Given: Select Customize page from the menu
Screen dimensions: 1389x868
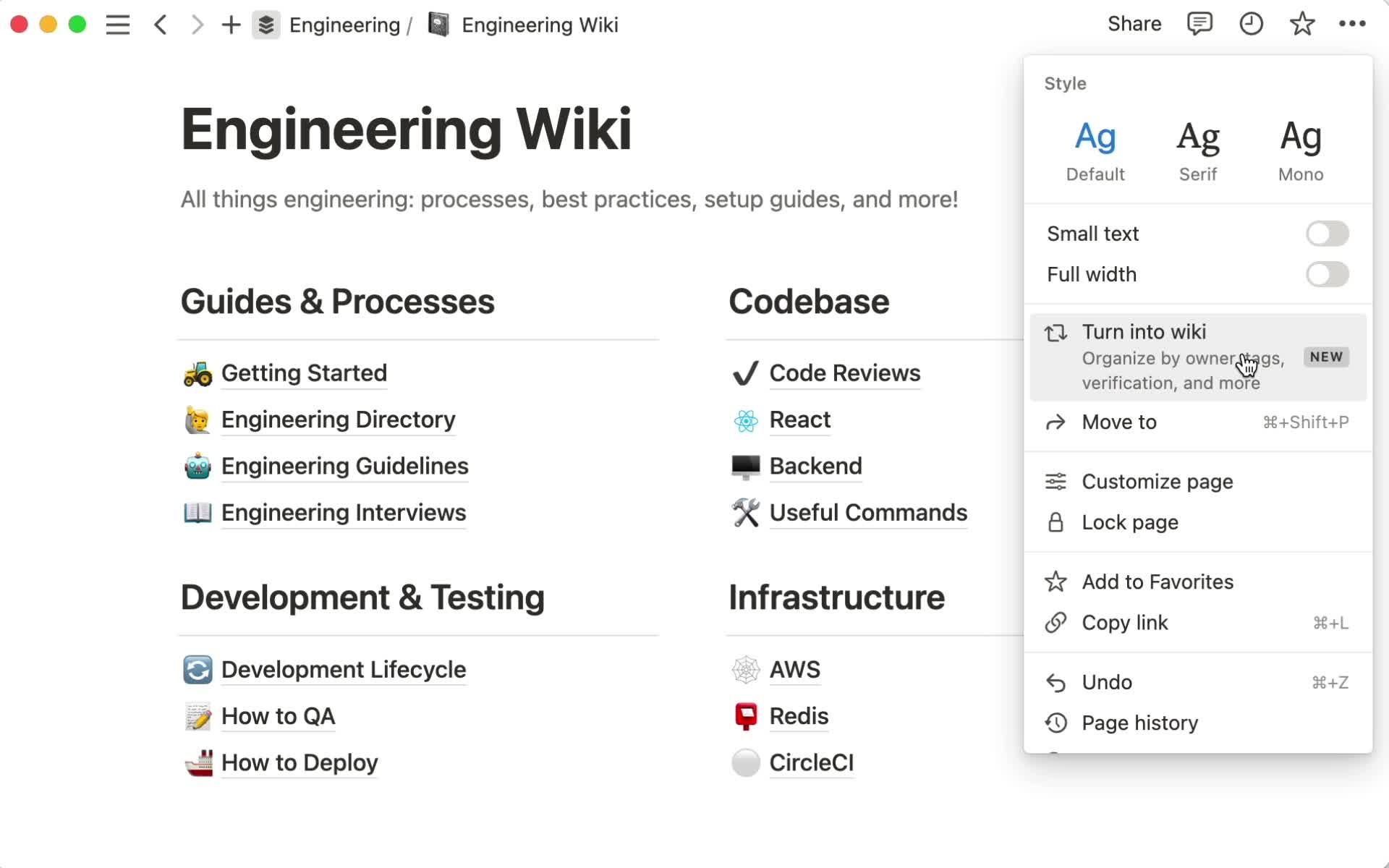Looking at the screenshot, I should click(1157, 481).
